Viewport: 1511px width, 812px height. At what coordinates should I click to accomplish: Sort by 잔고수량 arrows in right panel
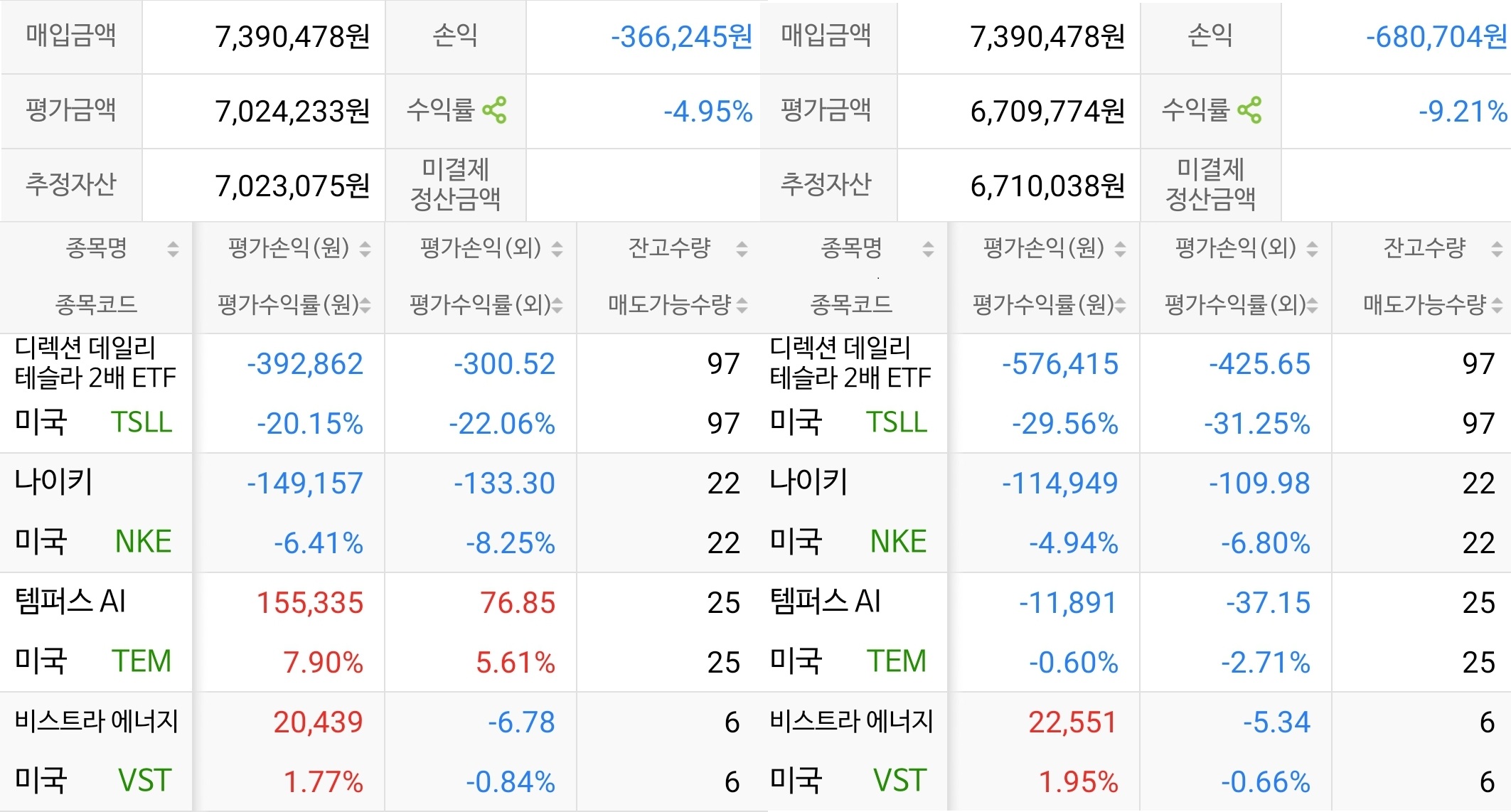click(x=1497, y=249)
